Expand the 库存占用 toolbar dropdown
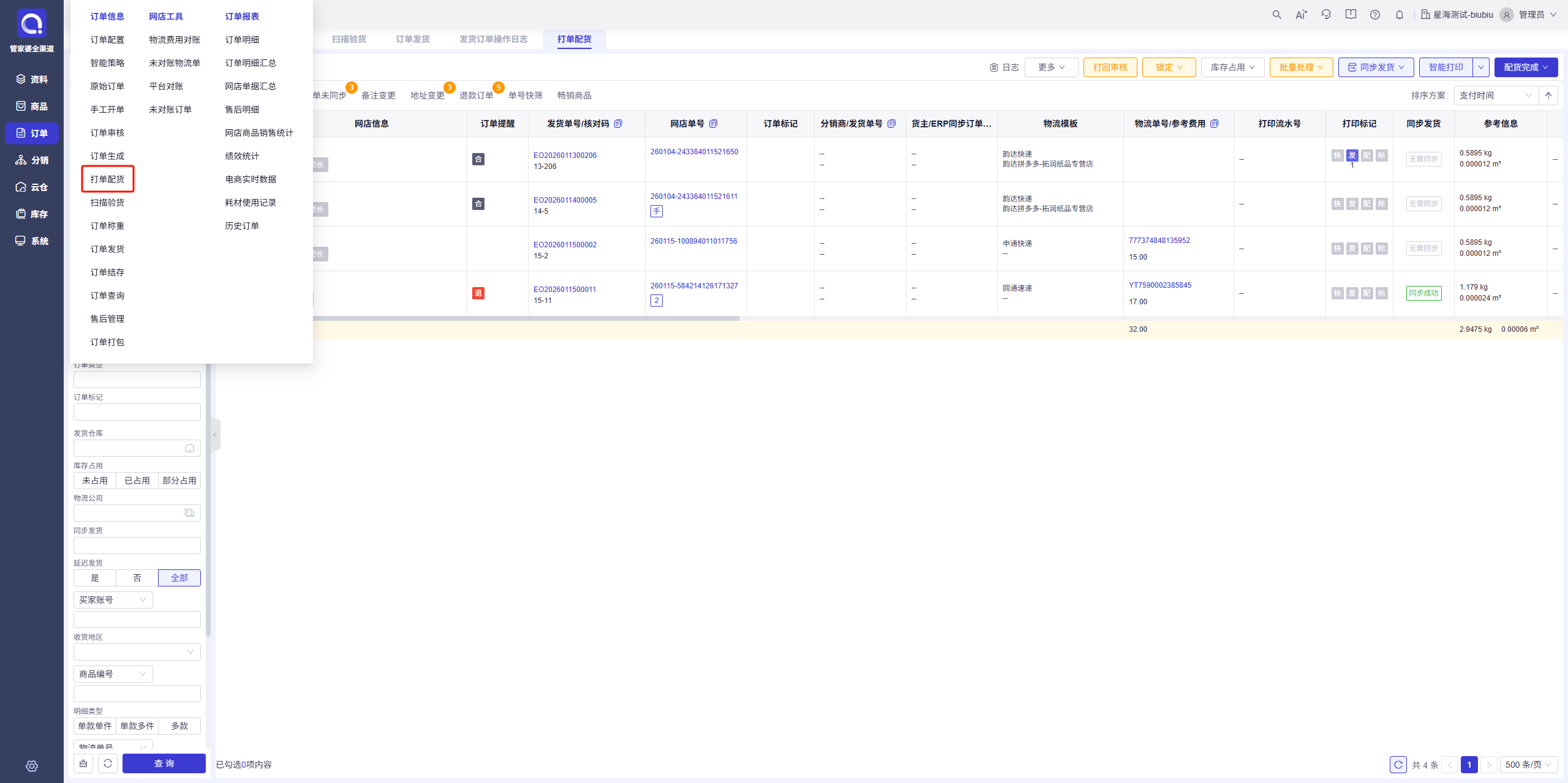The width and height of the screenshot is (1568, 783). [x=1232, y=67]
